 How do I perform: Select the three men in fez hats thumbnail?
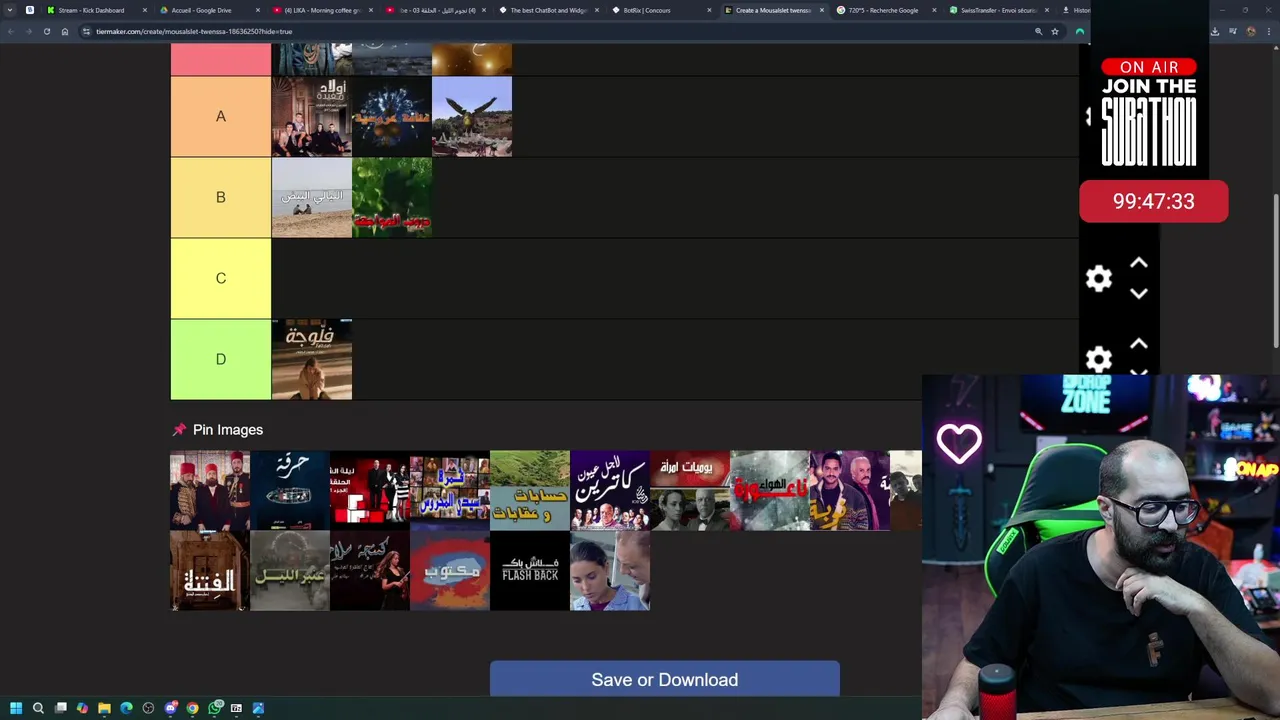[210, 490]
